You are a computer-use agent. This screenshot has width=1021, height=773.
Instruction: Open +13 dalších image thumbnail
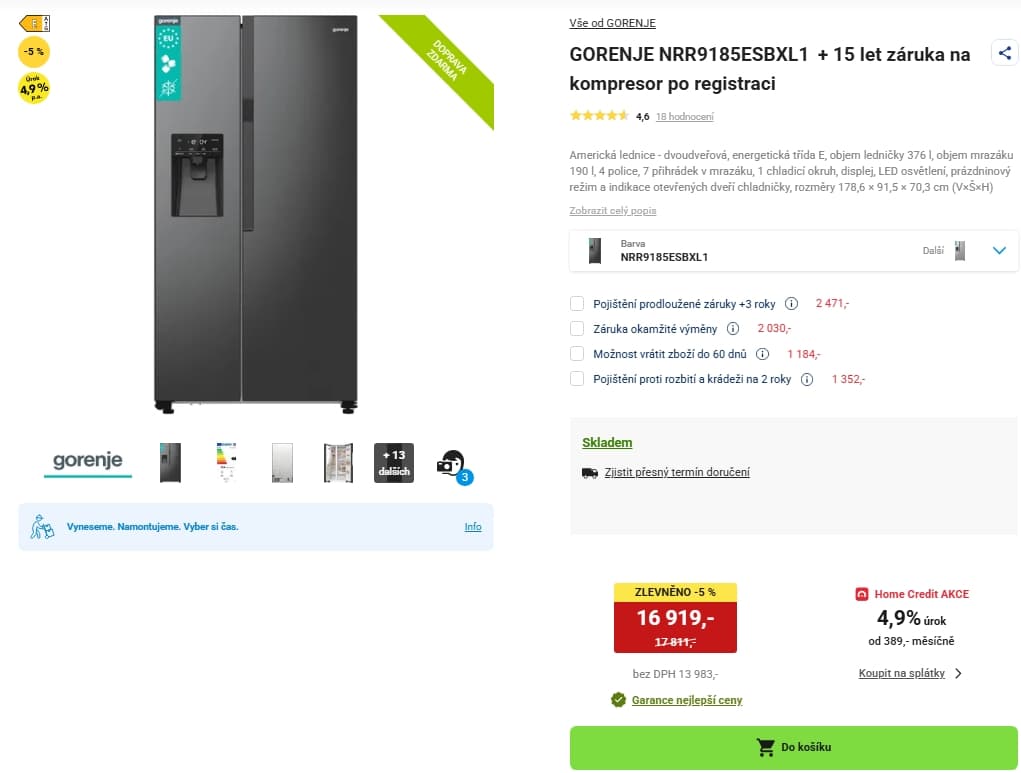tap(393, 462)
